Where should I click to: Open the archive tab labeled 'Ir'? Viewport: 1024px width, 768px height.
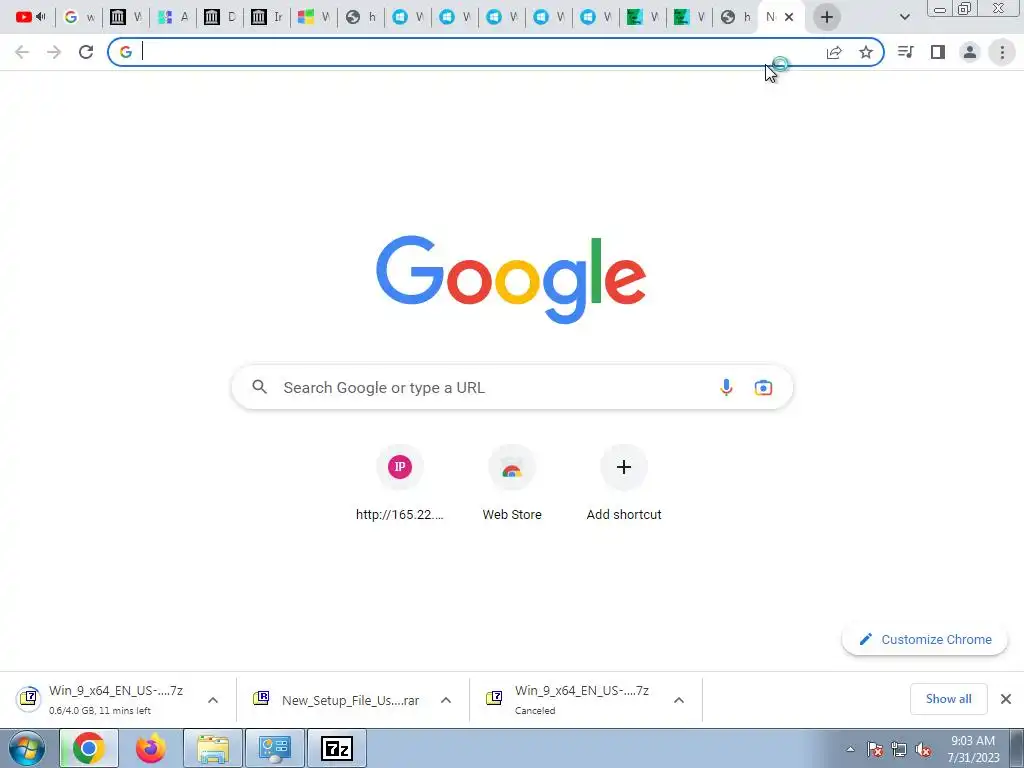267,17
